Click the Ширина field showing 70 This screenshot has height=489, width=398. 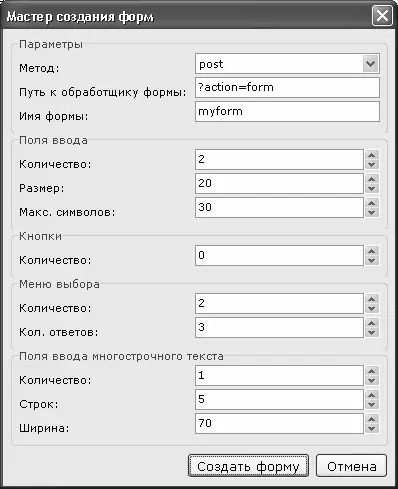pyautogui.click(x=279, y=424)
